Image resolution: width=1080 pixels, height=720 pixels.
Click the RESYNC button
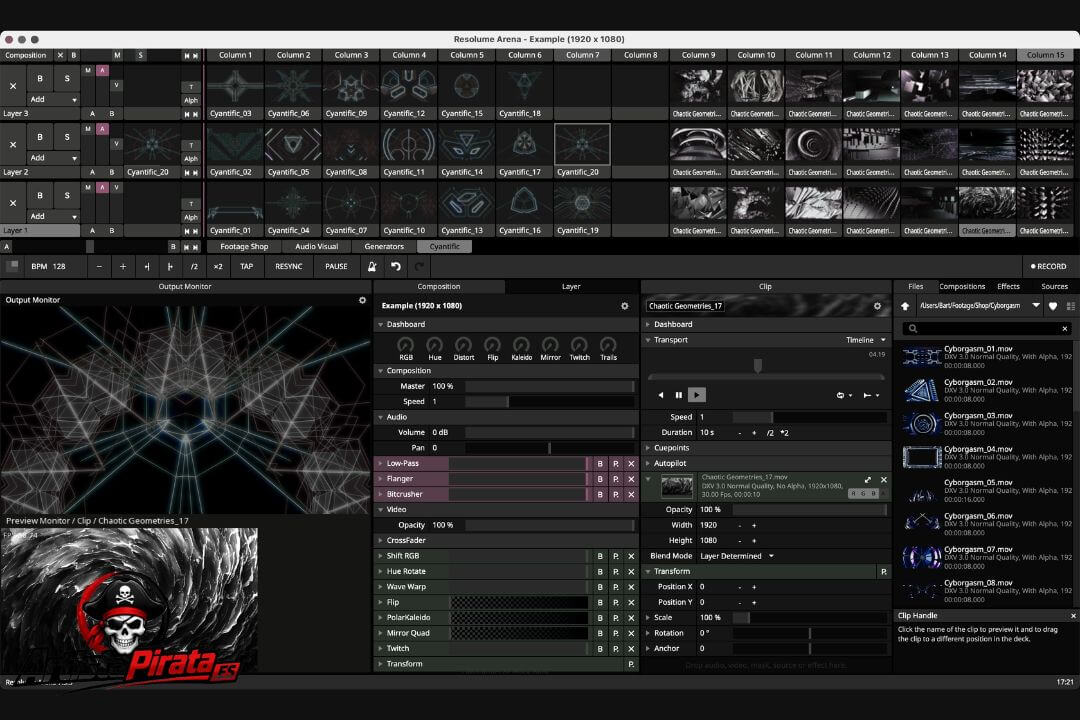pyautogui.click(x=289, y=267)
